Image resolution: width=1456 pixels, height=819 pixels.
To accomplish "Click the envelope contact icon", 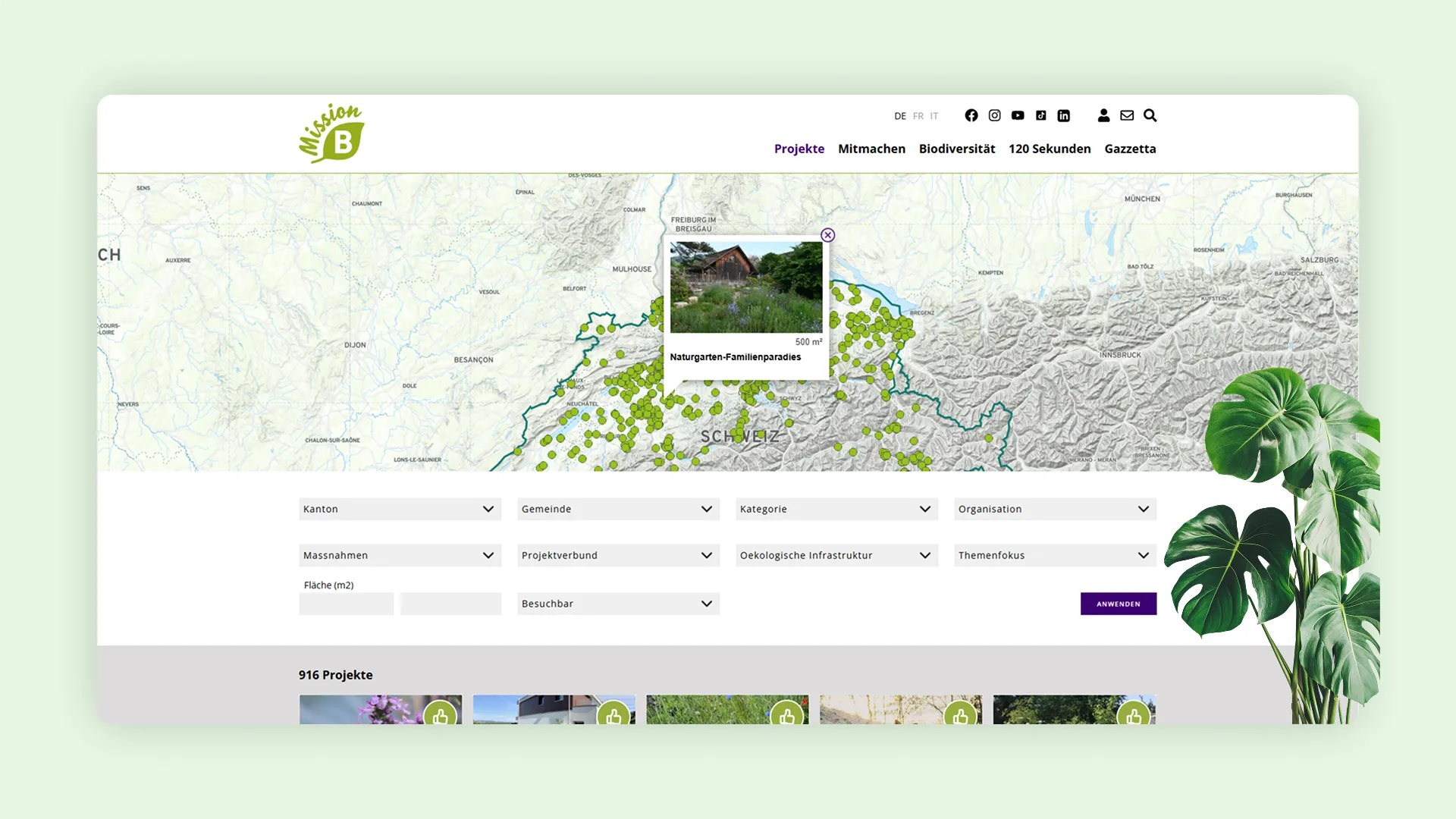I will click(1127, 115).
